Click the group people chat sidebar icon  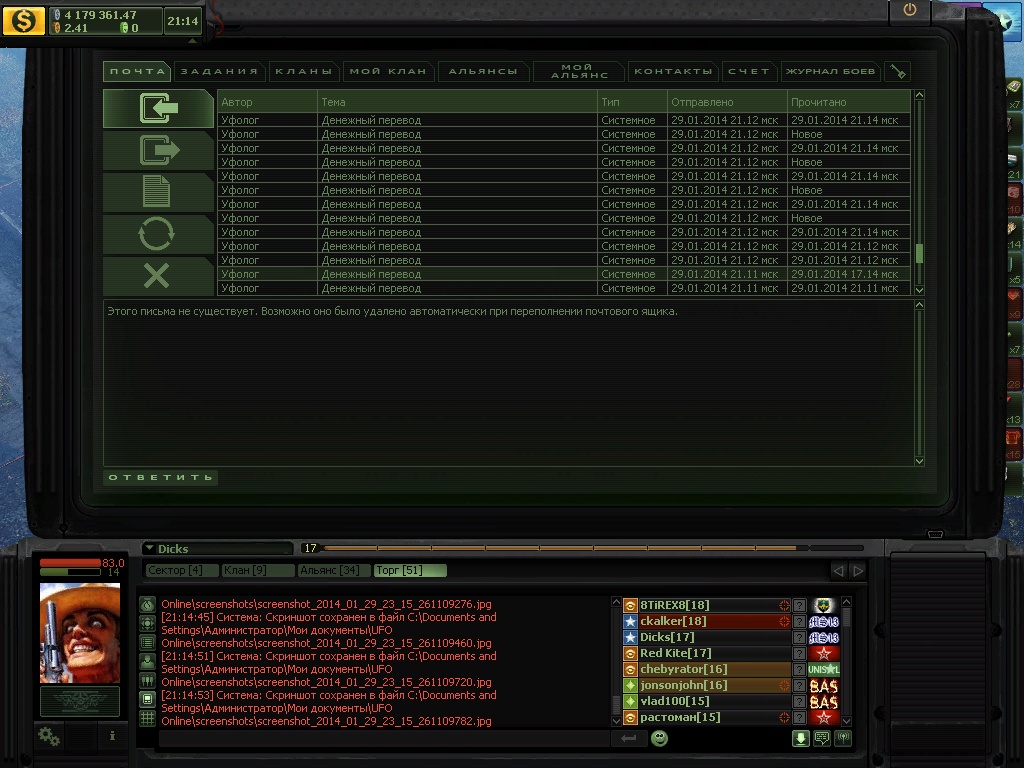(x=148, y=680)
